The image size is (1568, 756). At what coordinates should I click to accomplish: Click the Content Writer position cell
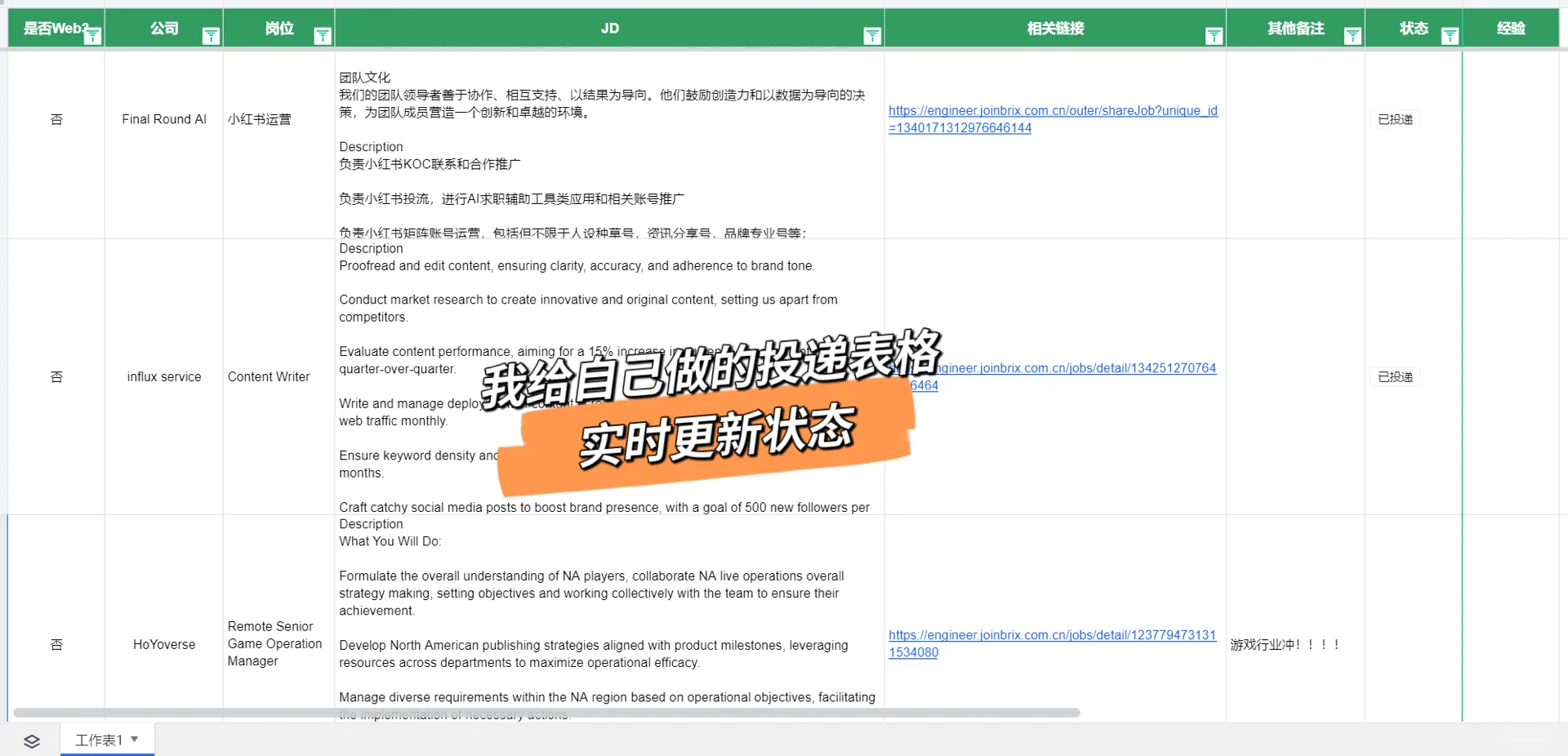269,377
